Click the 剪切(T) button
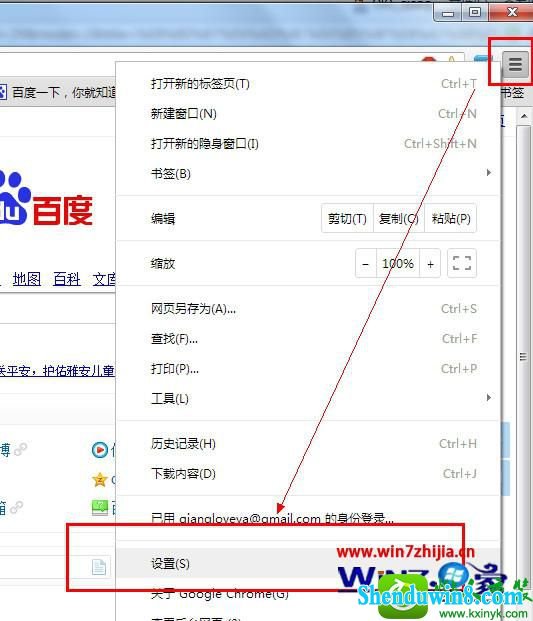This screenshot has height=621, width=533. point(347,218)
